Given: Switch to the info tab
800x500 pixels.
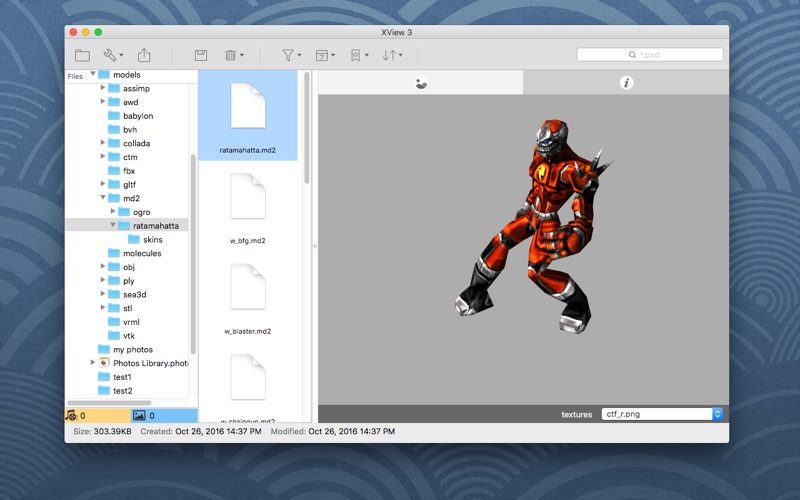Looking at the screenshot, I should [626, 83].
